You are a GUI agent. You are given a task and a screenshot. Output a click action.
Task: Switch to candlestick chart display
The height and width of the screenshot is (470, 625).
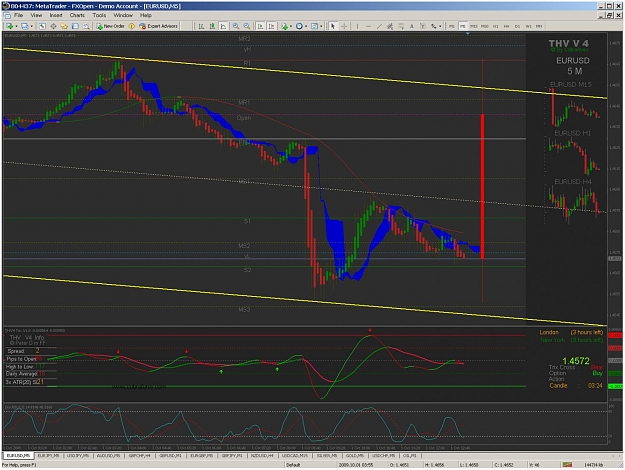click(212, 26)
